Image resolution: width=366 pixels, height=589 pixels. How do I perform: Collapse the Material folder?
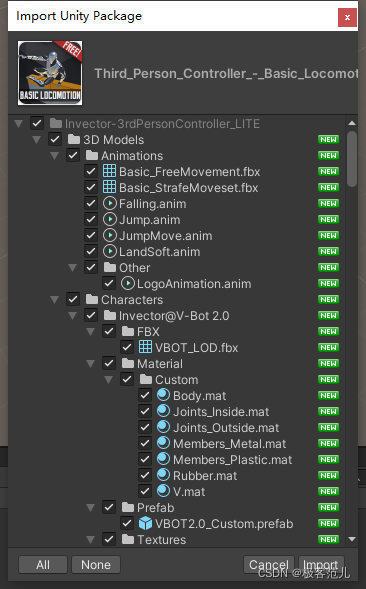(91, 364)
